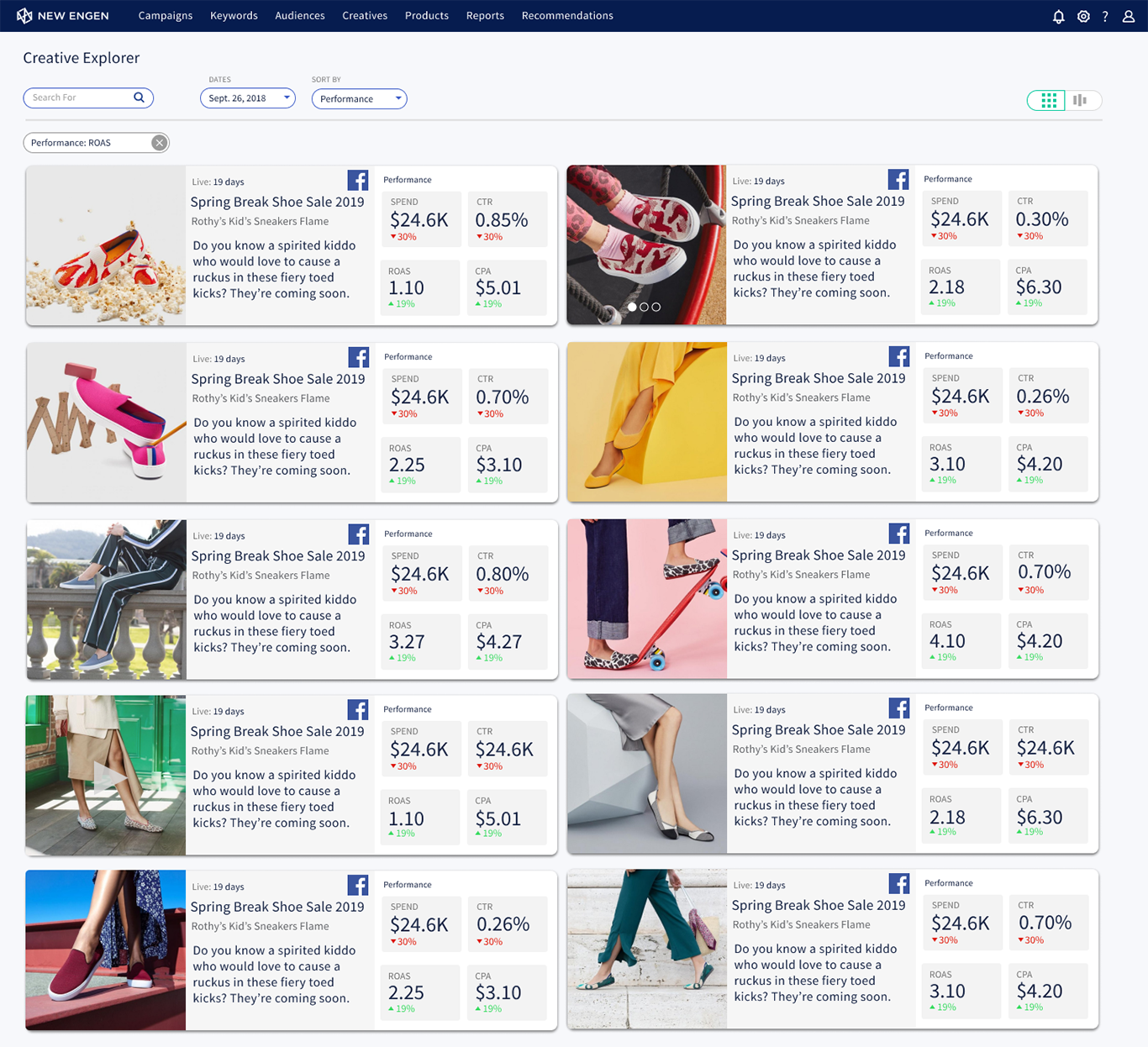The image size is (1148, 1047).
Task: Click the Facebook icon on the red swing shoes card
Action: (x=898, y=180)
